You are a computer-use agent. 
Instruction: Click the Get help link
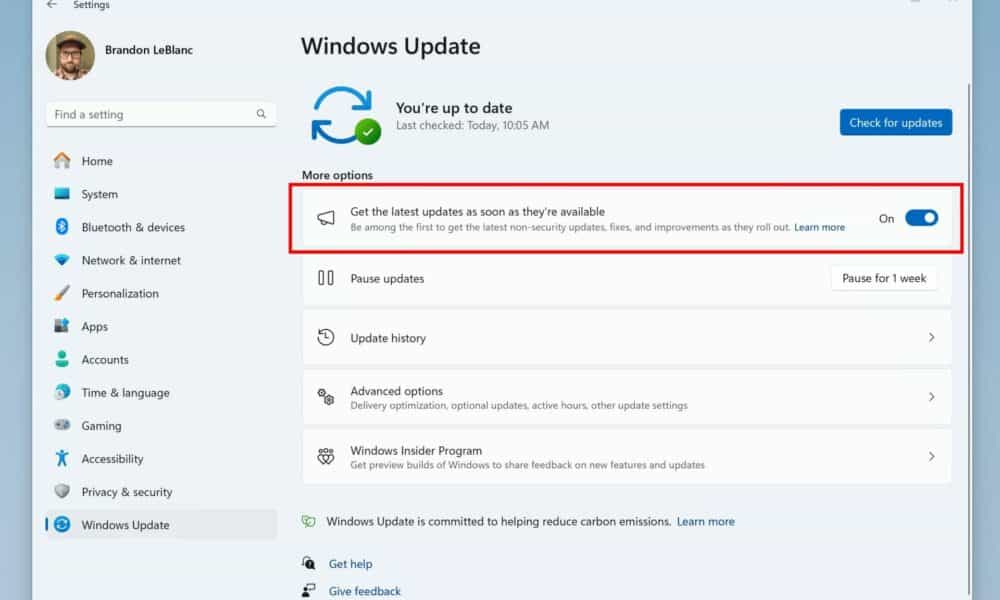click(350, 564)
